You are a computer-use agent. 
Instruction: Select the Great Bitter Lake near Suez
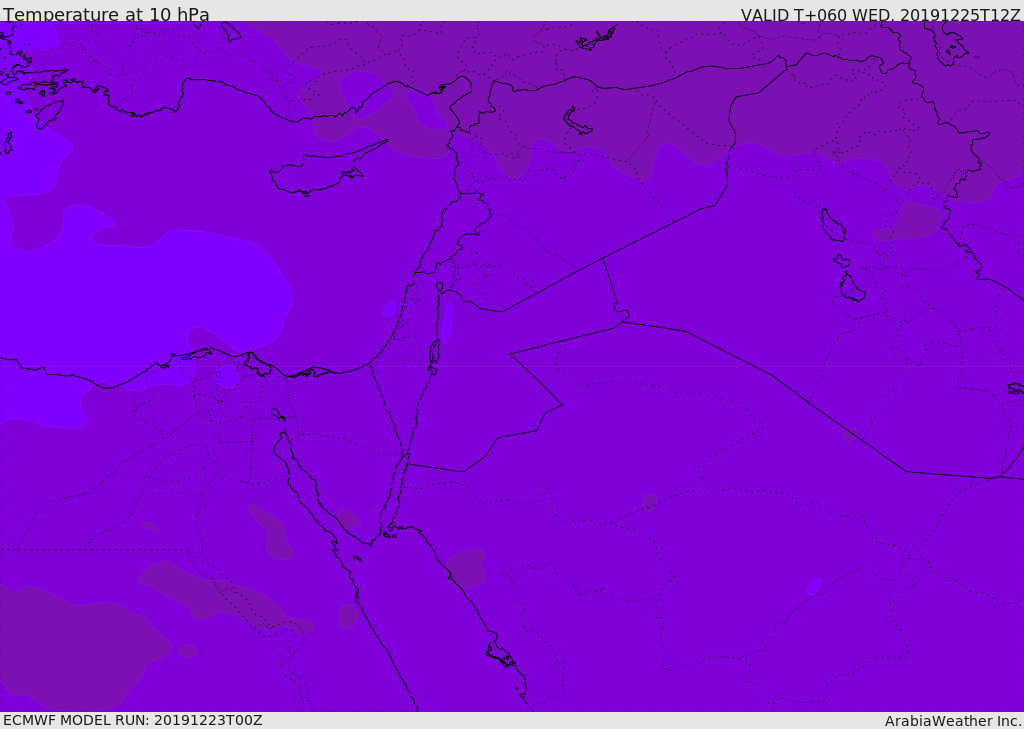278,414
